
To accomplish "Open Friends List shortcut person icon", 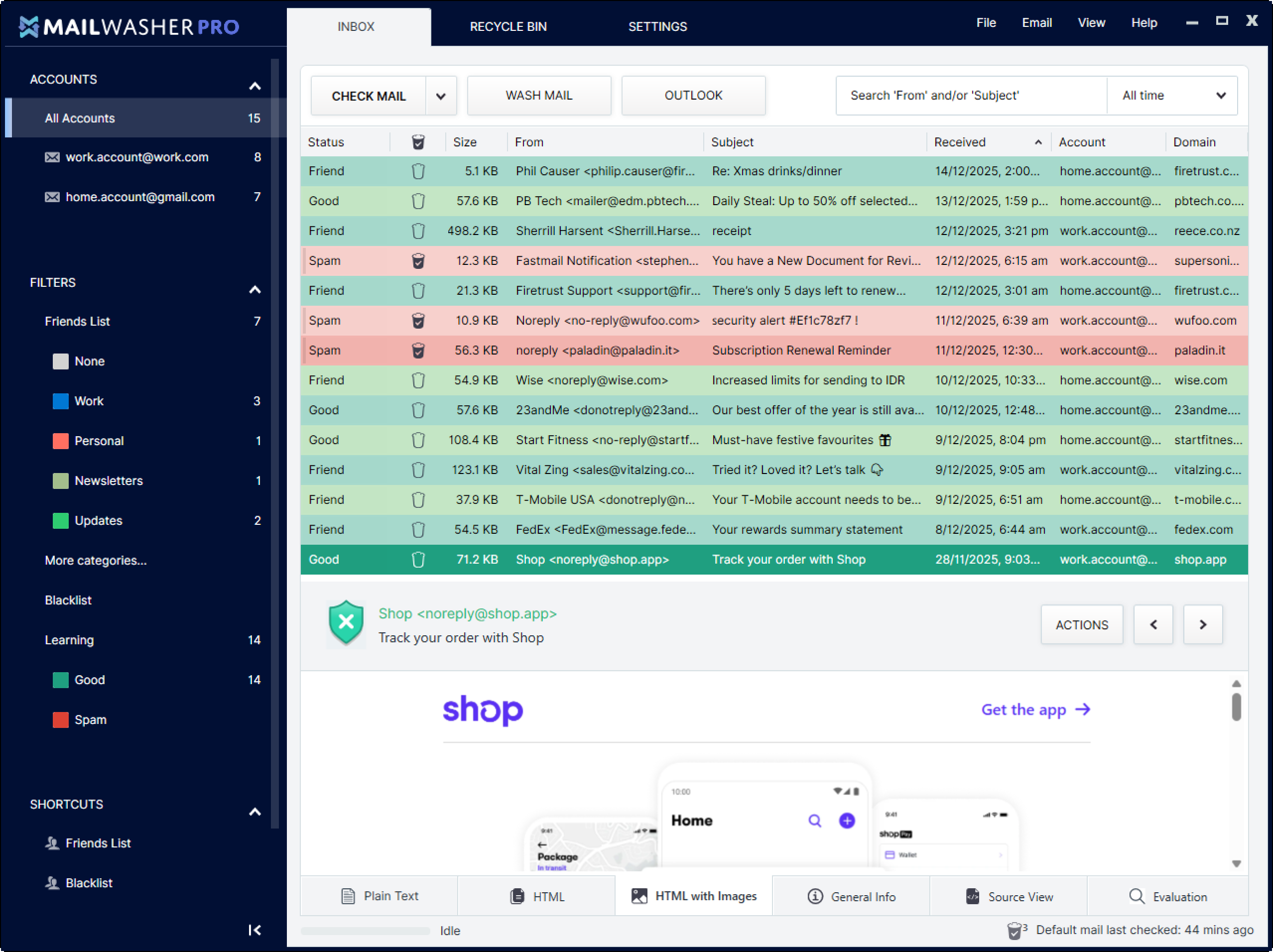I will point(52,843).
